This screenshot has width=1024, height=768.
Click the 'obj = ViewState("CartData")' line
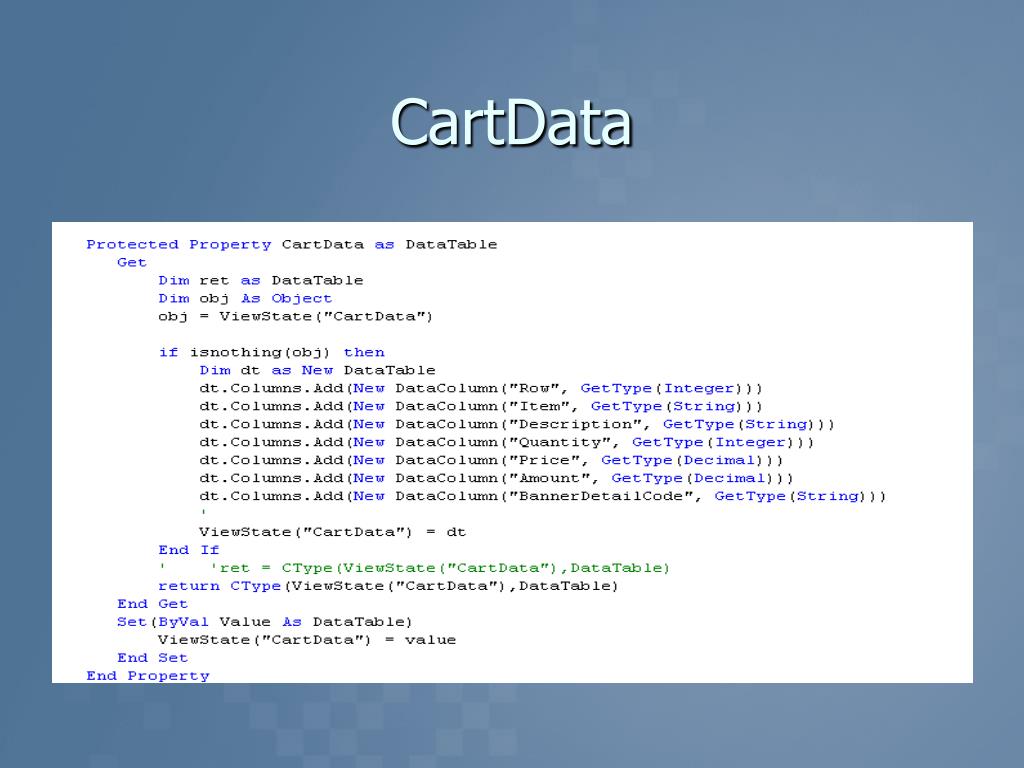pos(295,316)
